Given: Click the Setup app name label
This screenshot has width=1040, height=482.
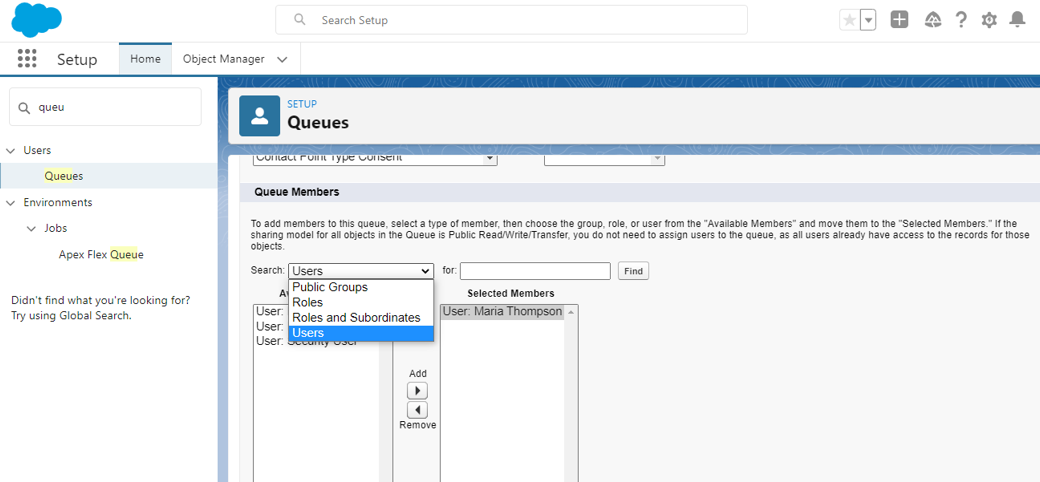Looking at the screenshot, I should click(x=77, y=59).
